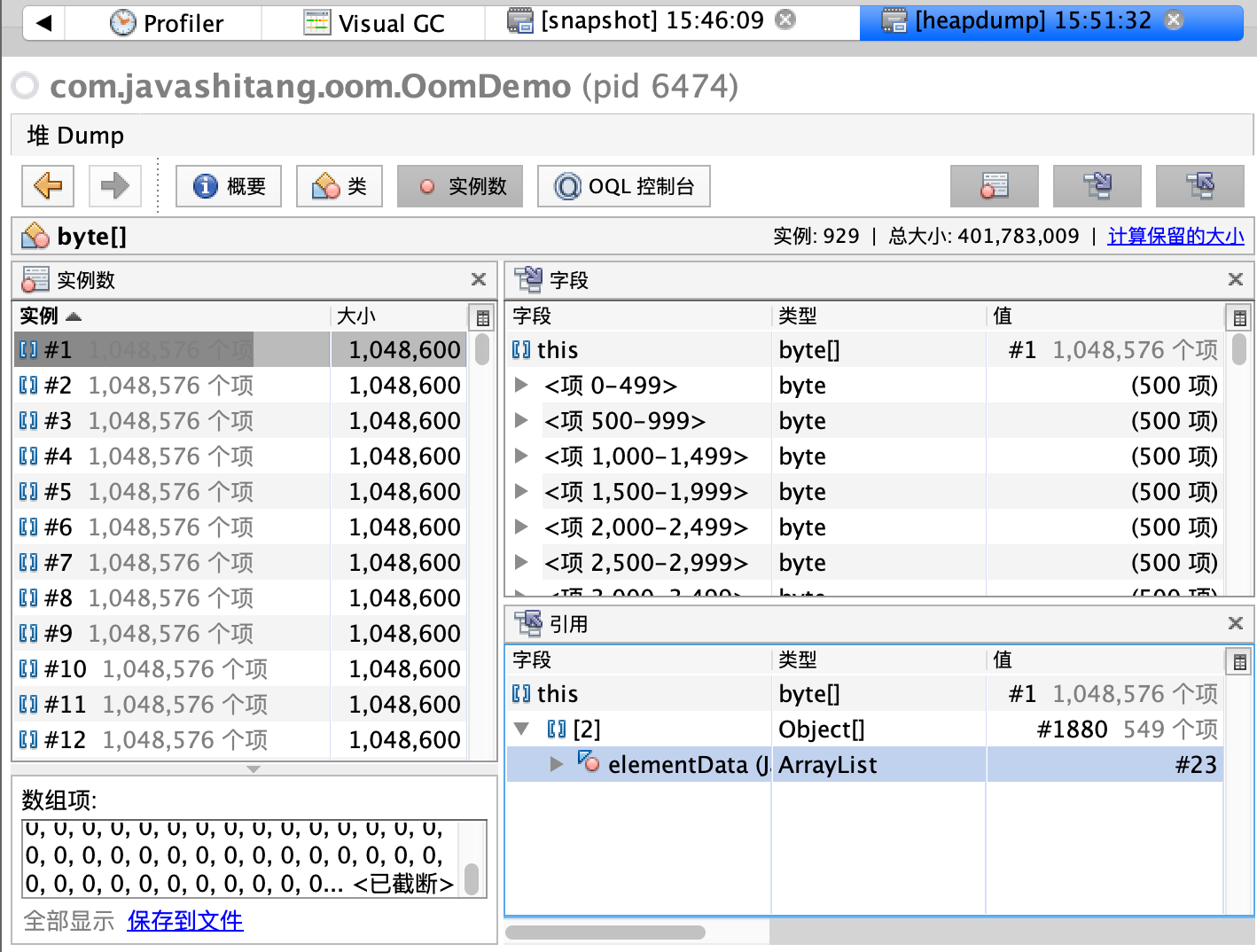
Task: Open references table column chooser icon
Action: coord(1239,660)
